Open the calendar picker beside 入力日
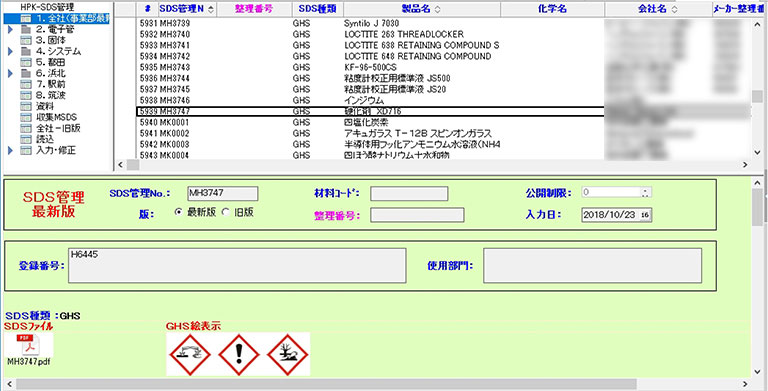768x391 pixels. pyautogui.click(x=646, y=215)
